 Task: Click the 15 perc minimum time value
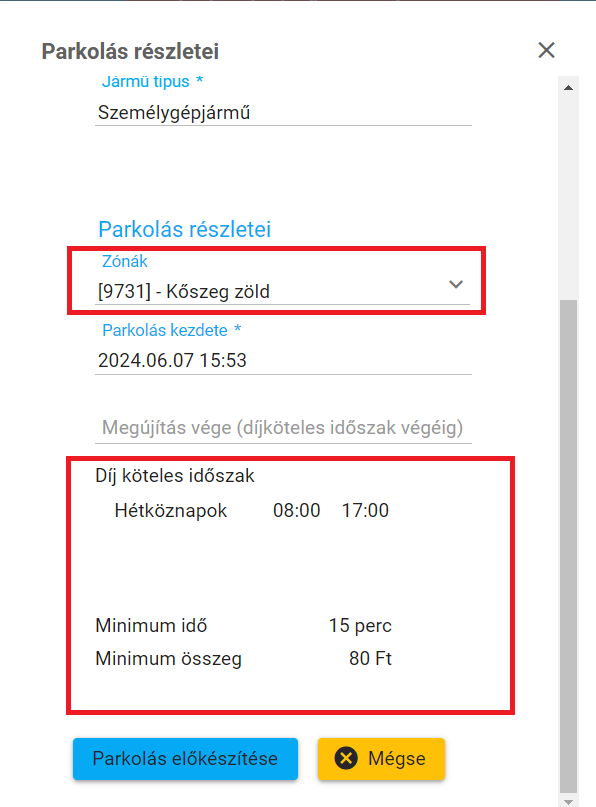pos(360,626)
